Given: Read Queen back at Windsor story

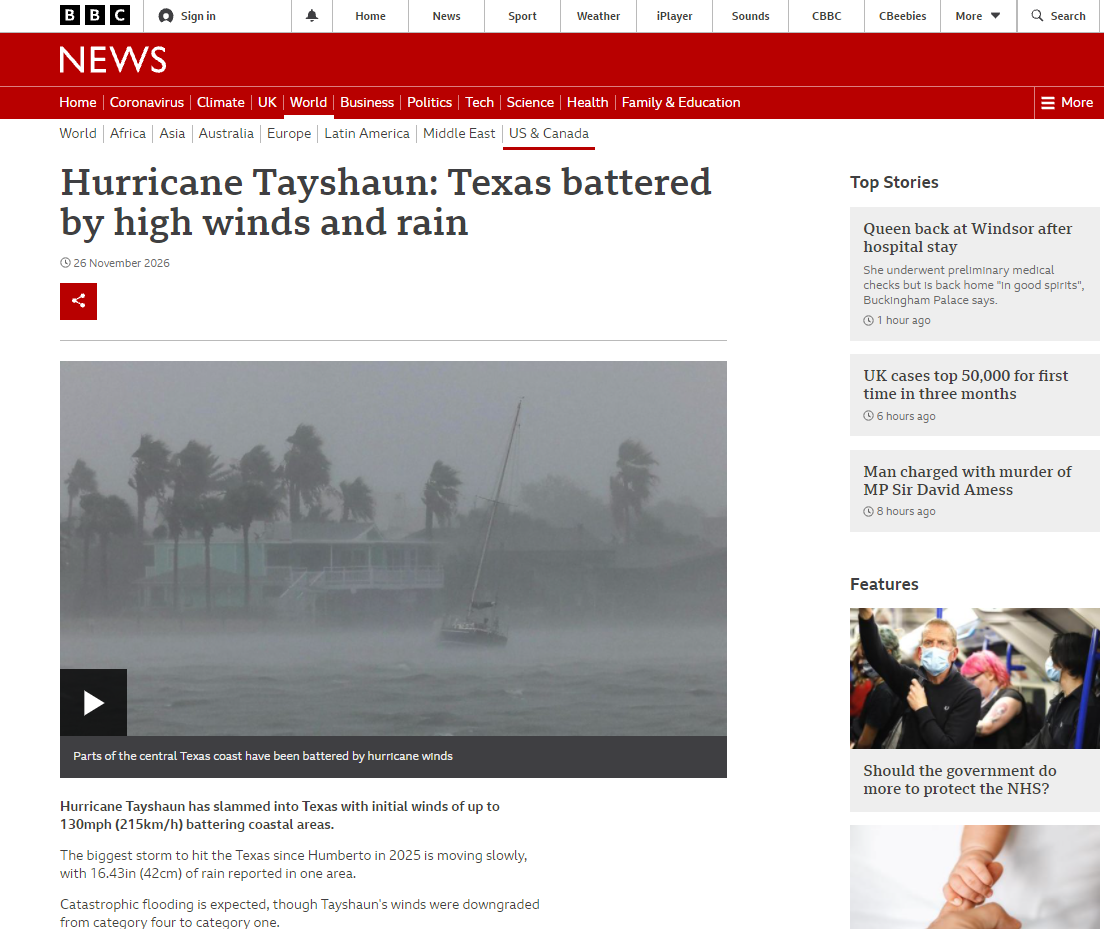Looking at the screenshot, I should coord(967,237).
